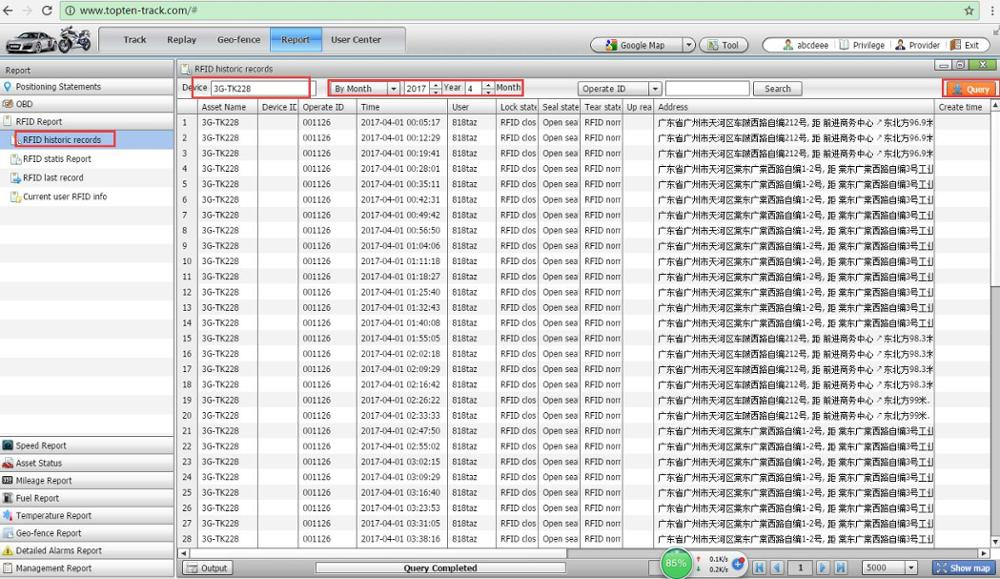Jump to the last results page
1000x579 pixels.
[841, 568]
